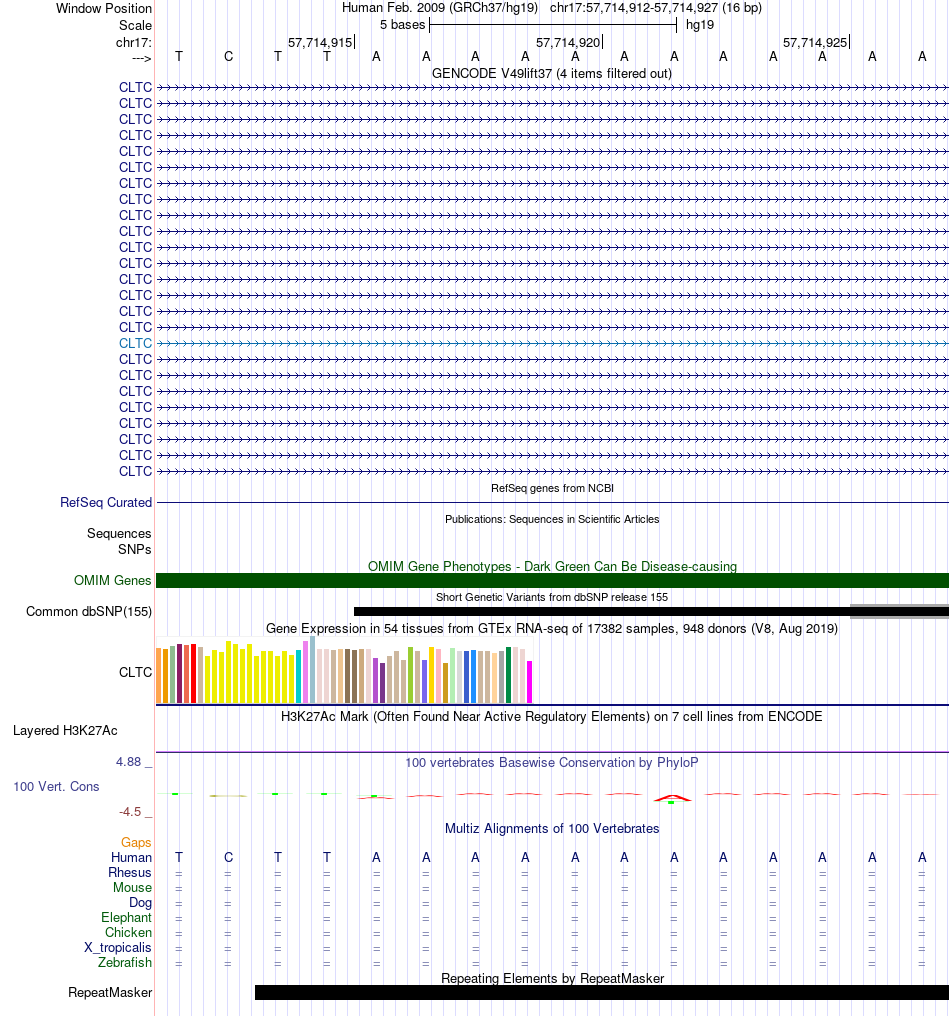
Task: Select the Human alignment row label
Action: point(131,857)
